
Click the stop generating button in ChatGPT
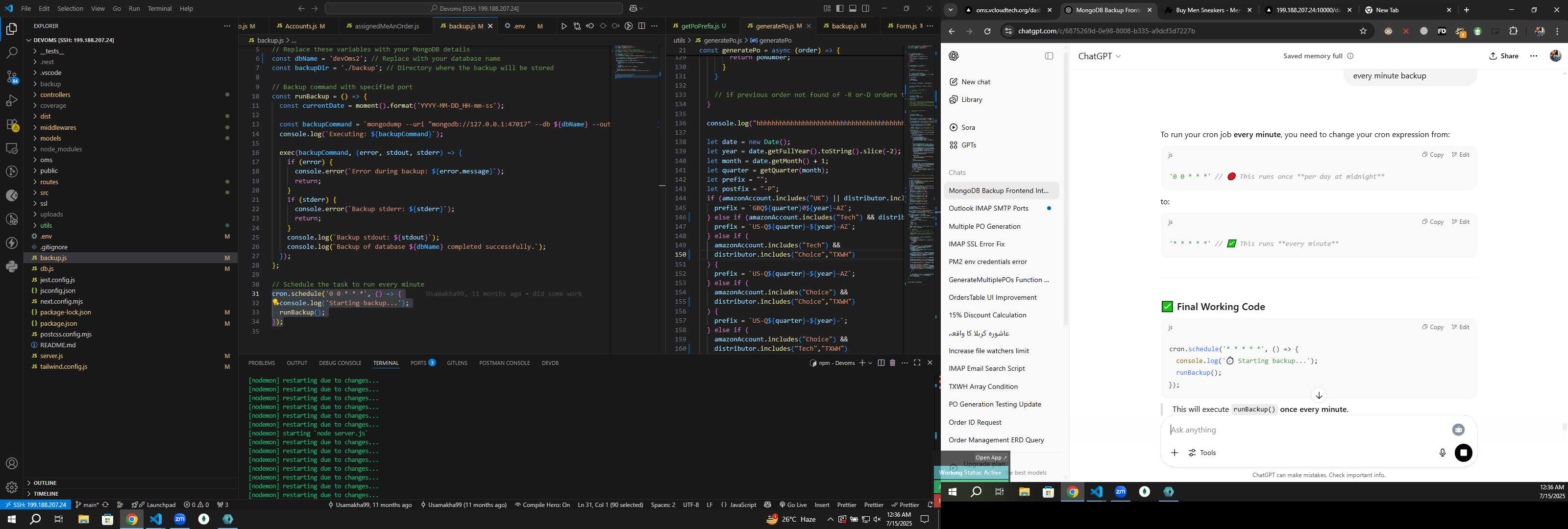click(1463, 453)
